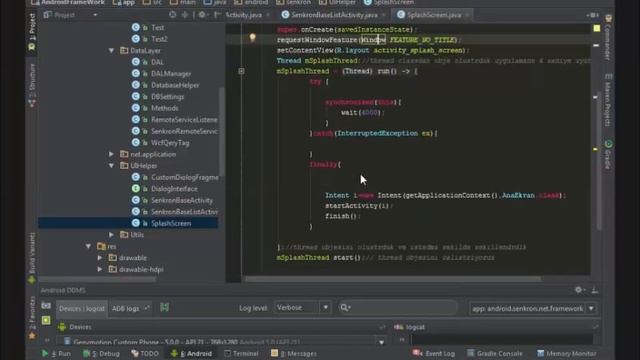Click the Devices panel header
The image size is (640, 360).
[x=220, y=327]
